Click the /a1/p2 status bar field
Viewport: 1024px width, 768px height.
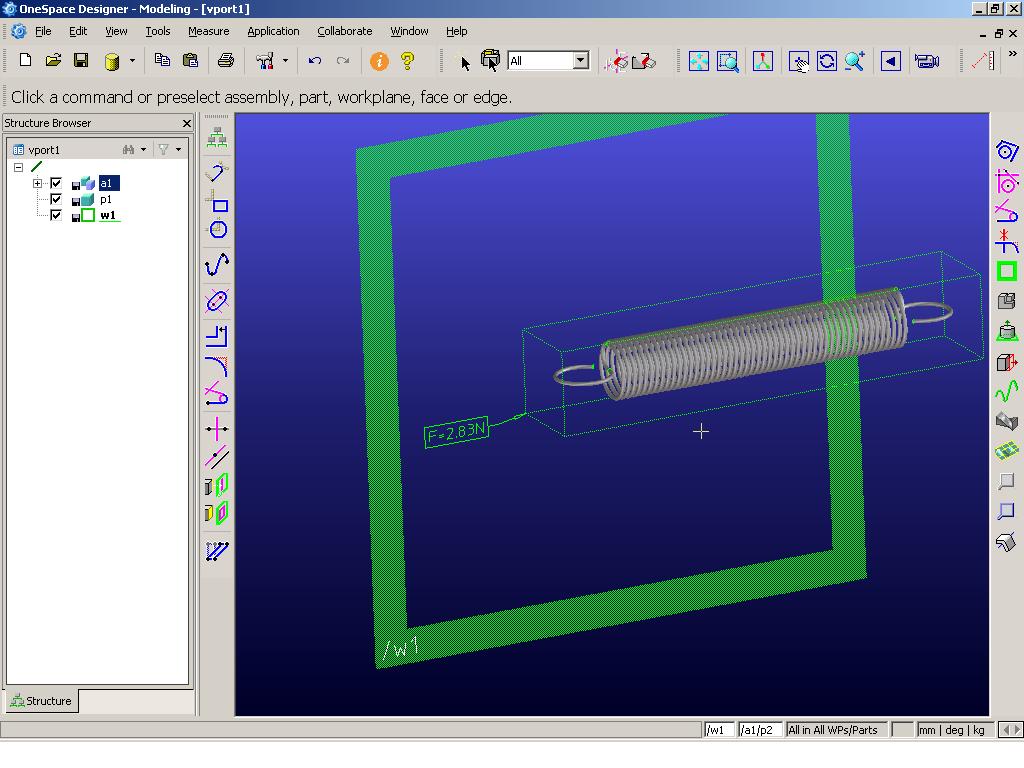tap(760, 730)
